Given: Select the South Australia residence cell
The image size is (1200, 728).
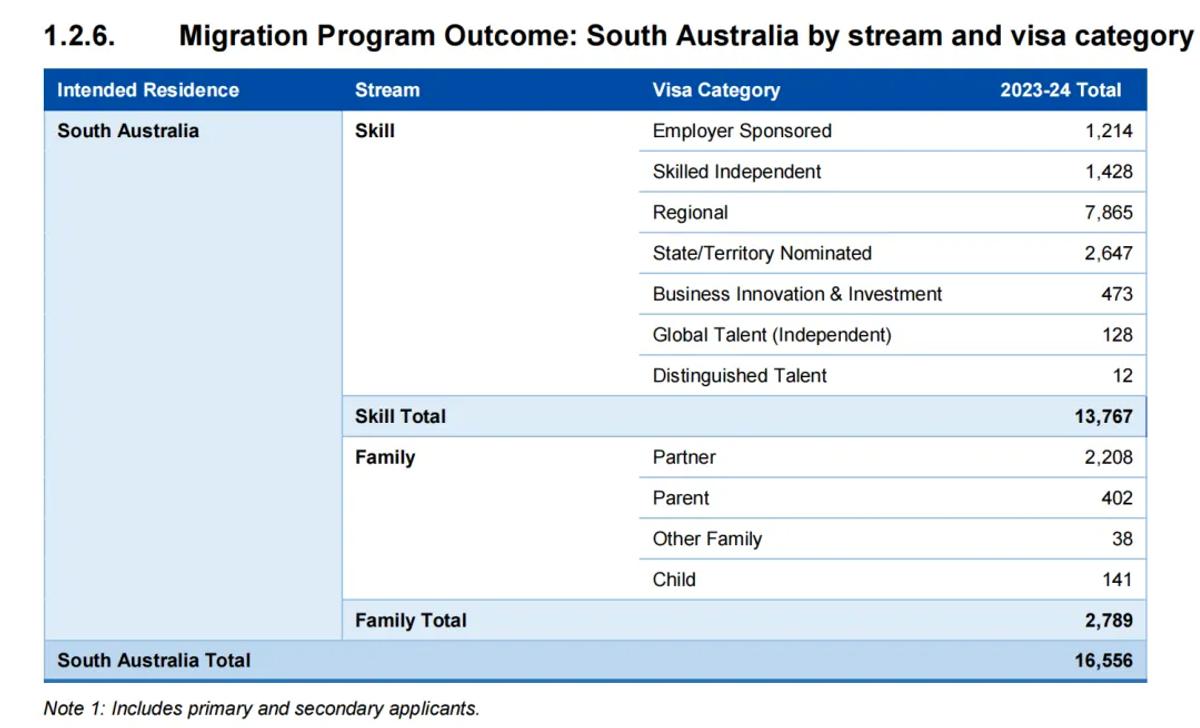Looking at the screenshot, I should (128, 131).
